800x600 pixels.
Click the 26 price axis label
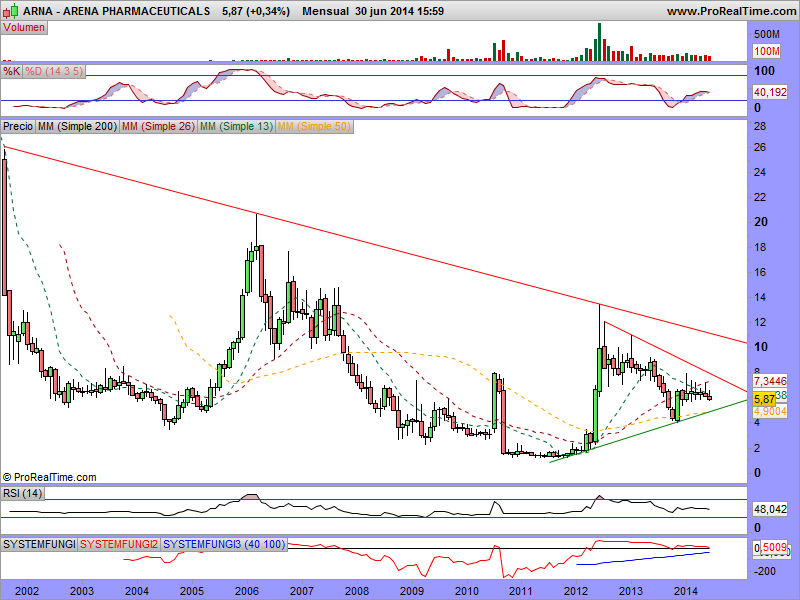pyautogui.click(x=760, y=147)
